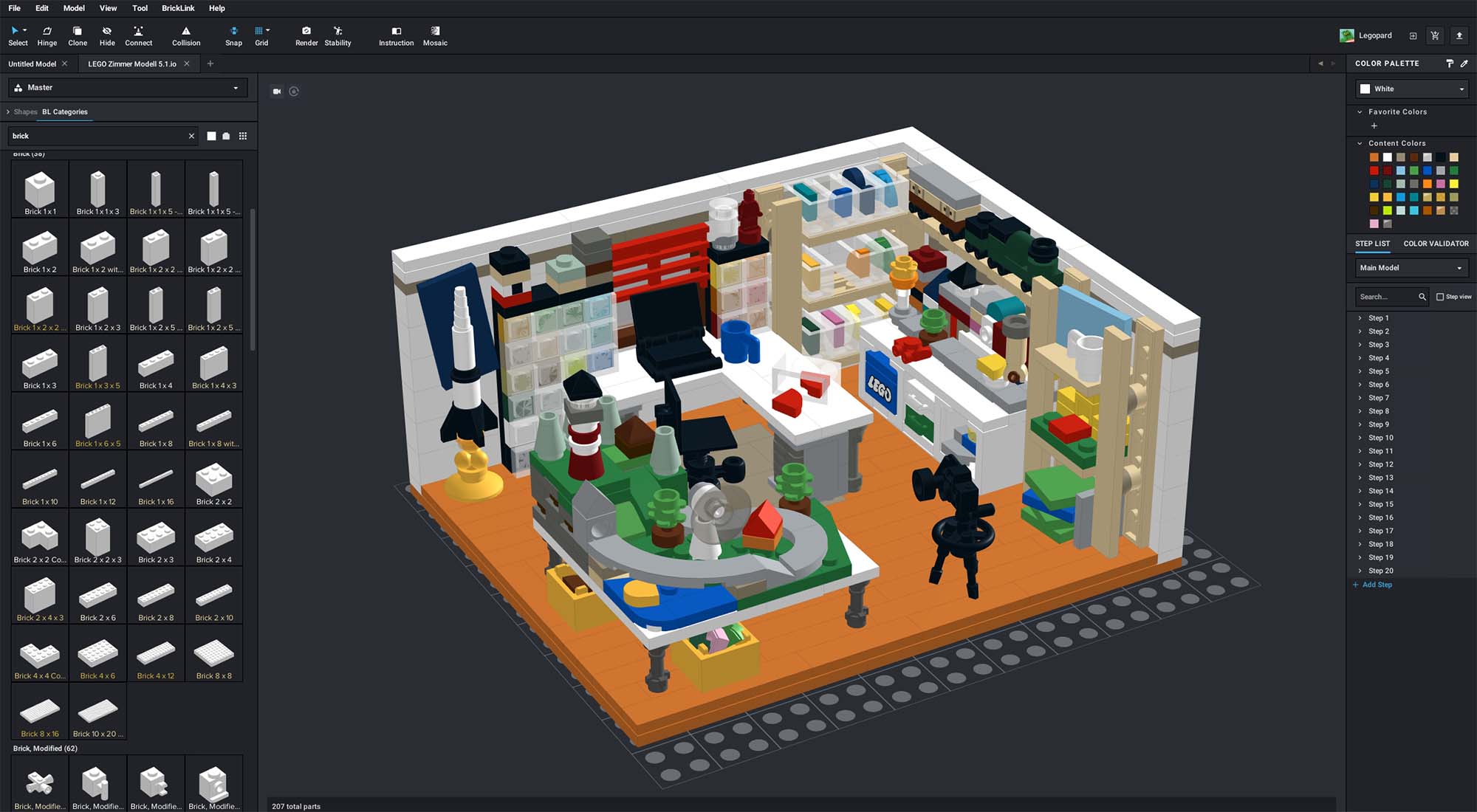
Task: Collapse the Content Colors section
Action: click(1360, 143)
